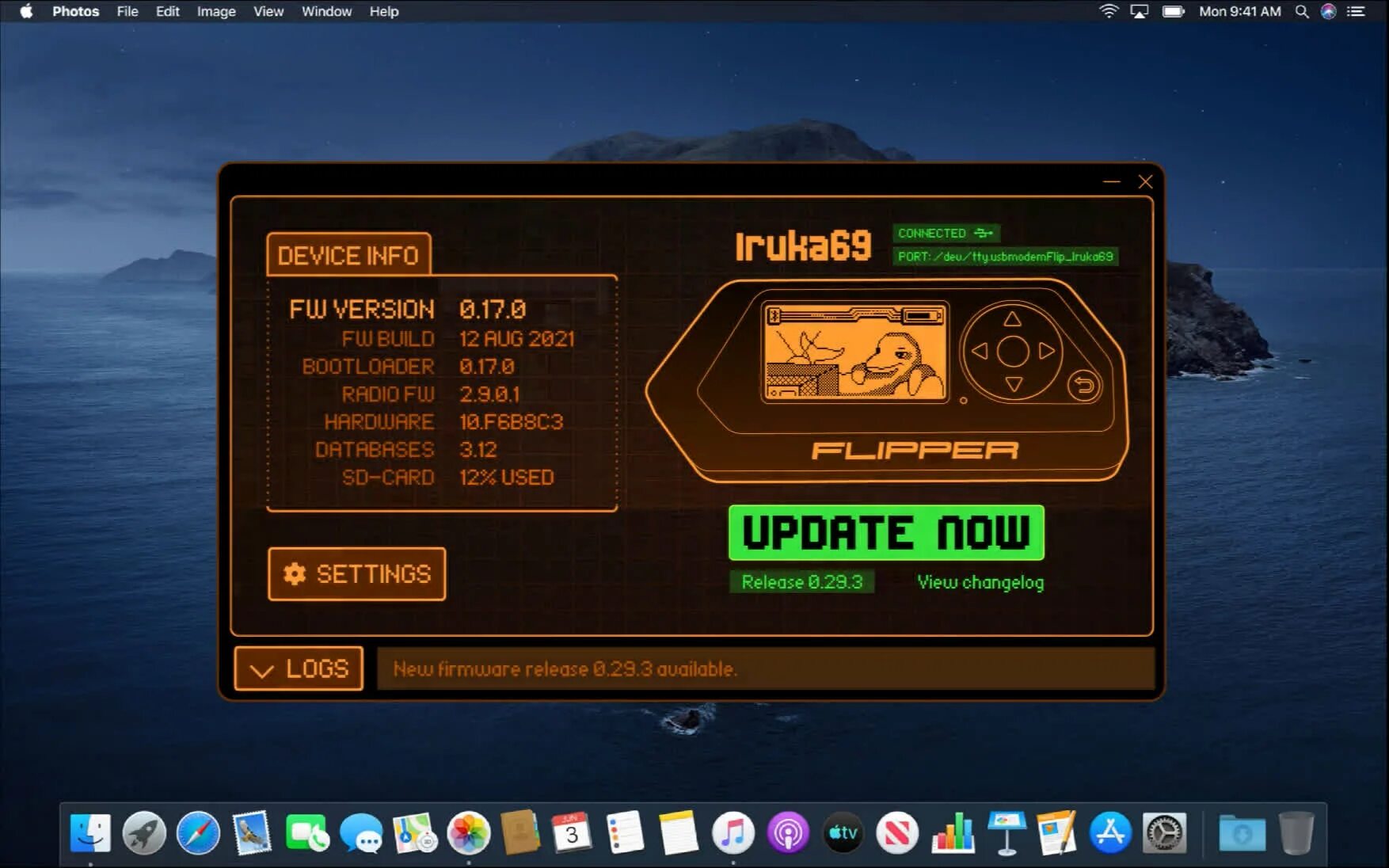
Task: Click the green UPDATE NOW button
Action: 886,532
